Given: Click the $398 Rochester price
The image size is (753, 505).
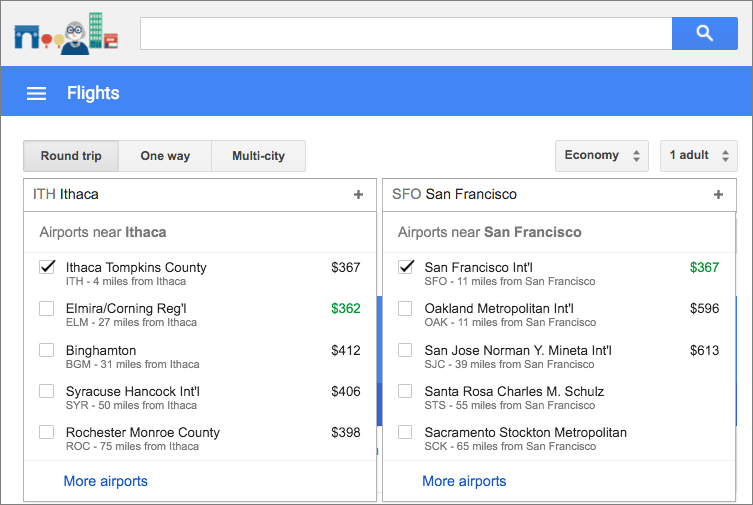Looking at the screenshot, I should coord(346,433).
